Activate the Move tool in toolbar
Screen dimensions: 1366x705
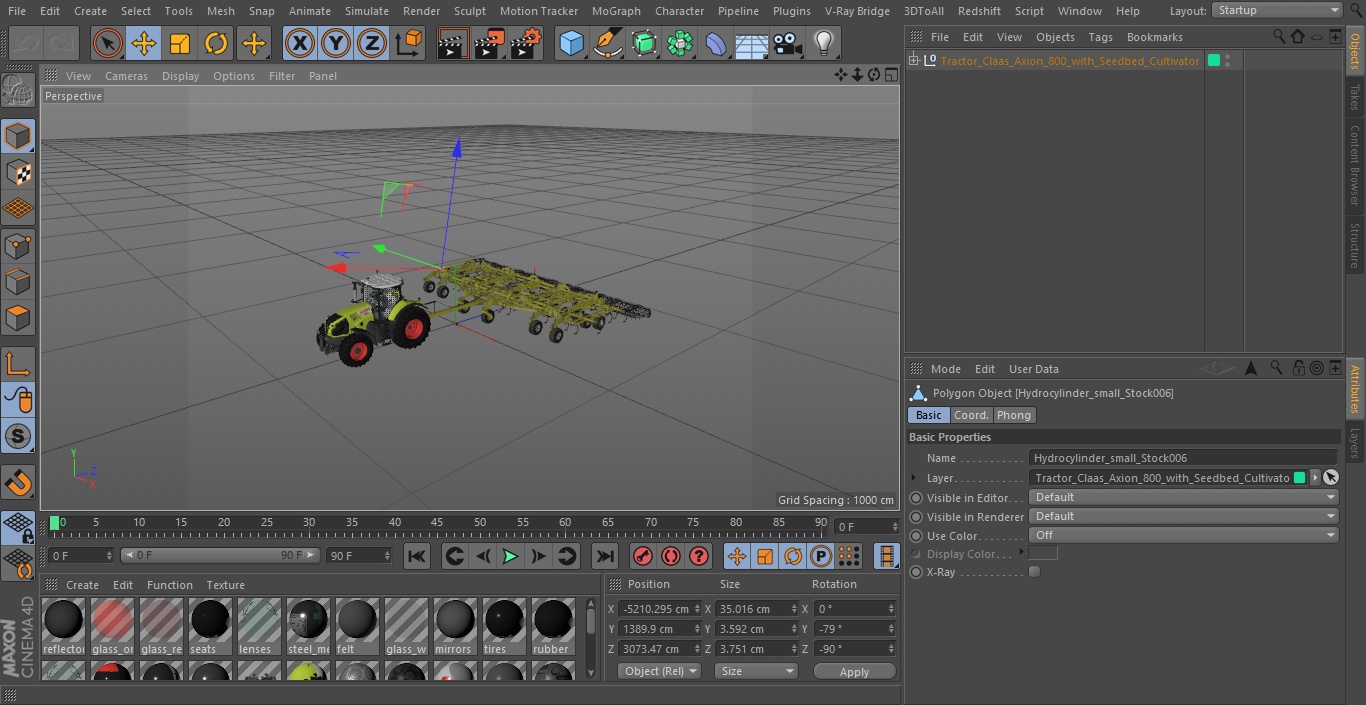pyautogui.click(x=144, y=43)
